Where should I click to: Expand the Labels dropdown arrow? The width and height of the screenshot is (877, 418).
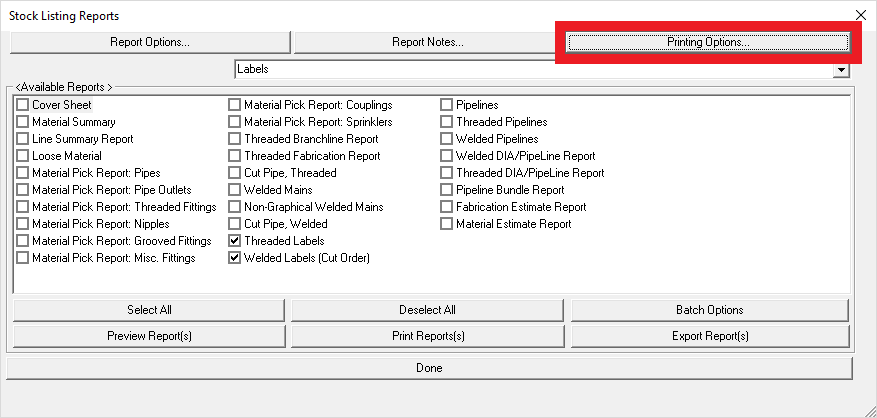tap(841, 69)
